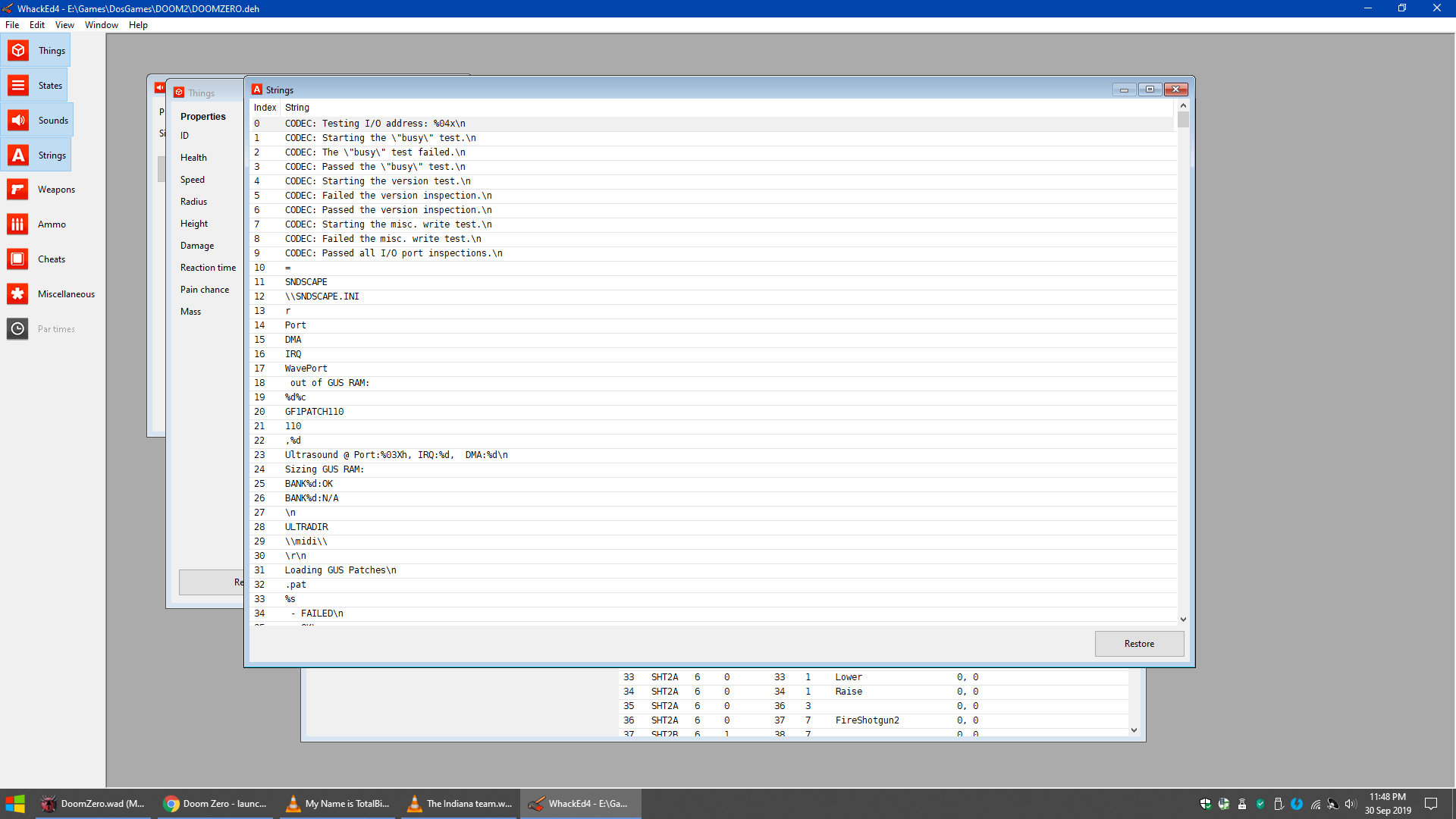The image size is (1456, 819).
Task: Select the 'Loading GUS Patches' row
Action: (x=713, y=570)
